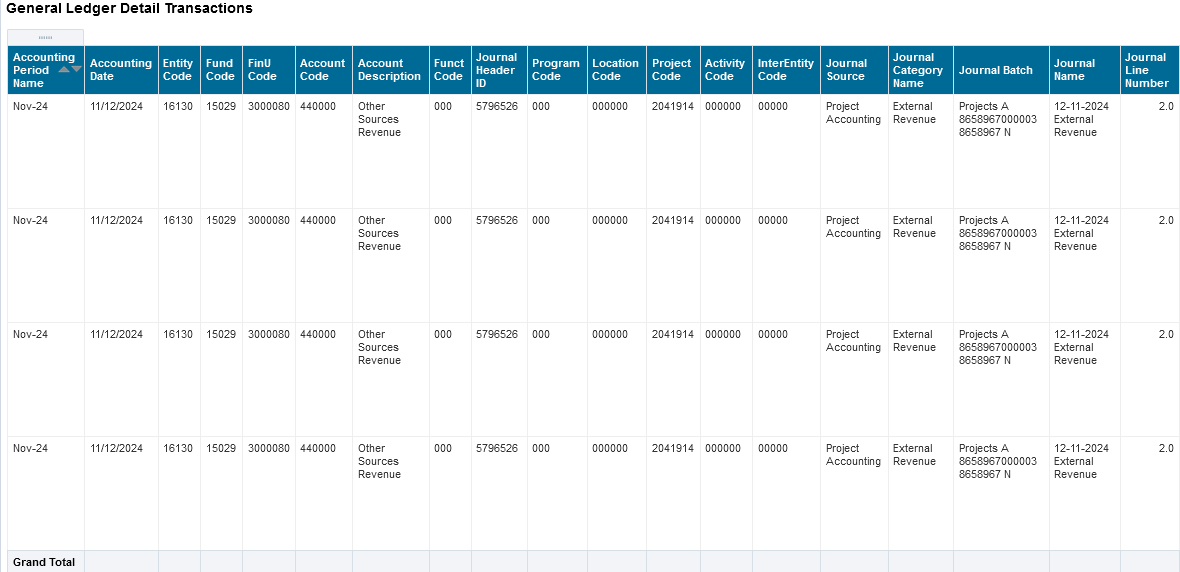Select the Account Description column header
The height and width of the screenshot is (572, 1180).
coord(389,70)
